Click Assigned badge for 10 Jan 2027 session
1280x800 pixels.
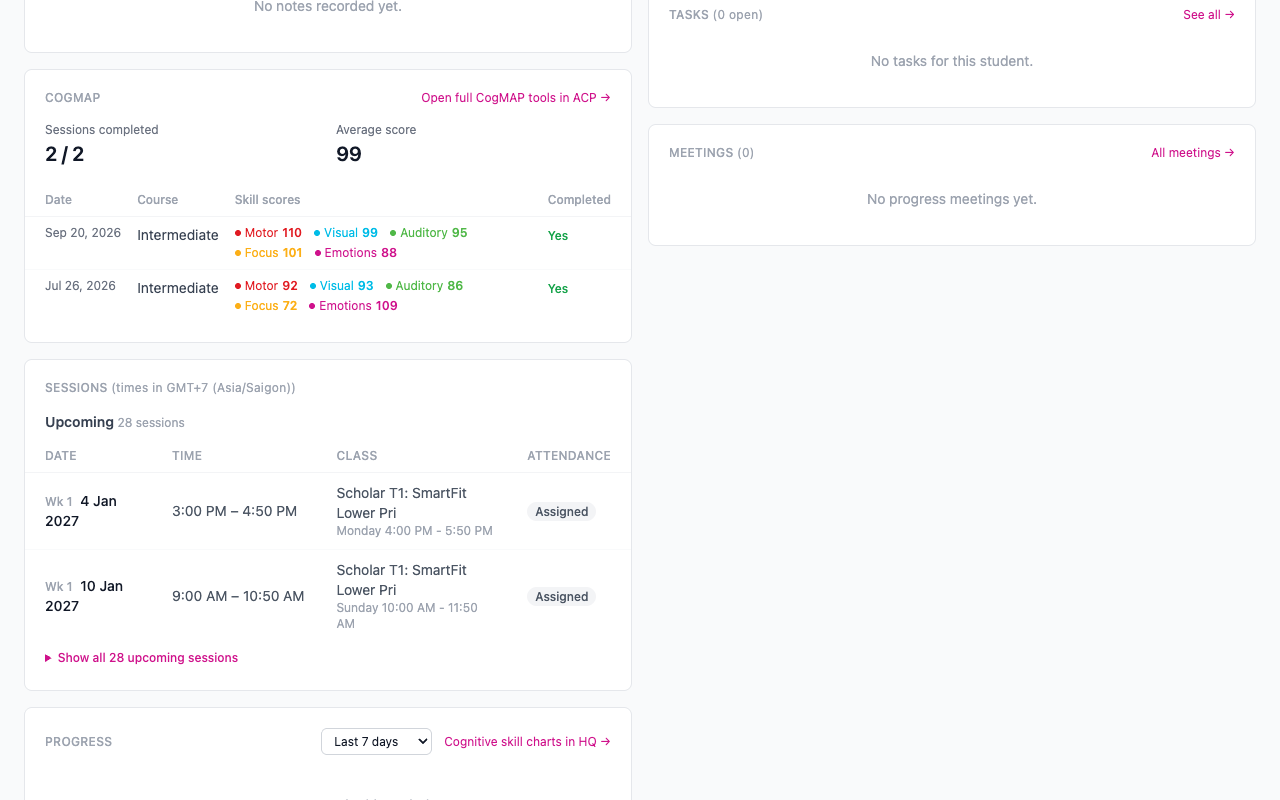tap(561, 597)
